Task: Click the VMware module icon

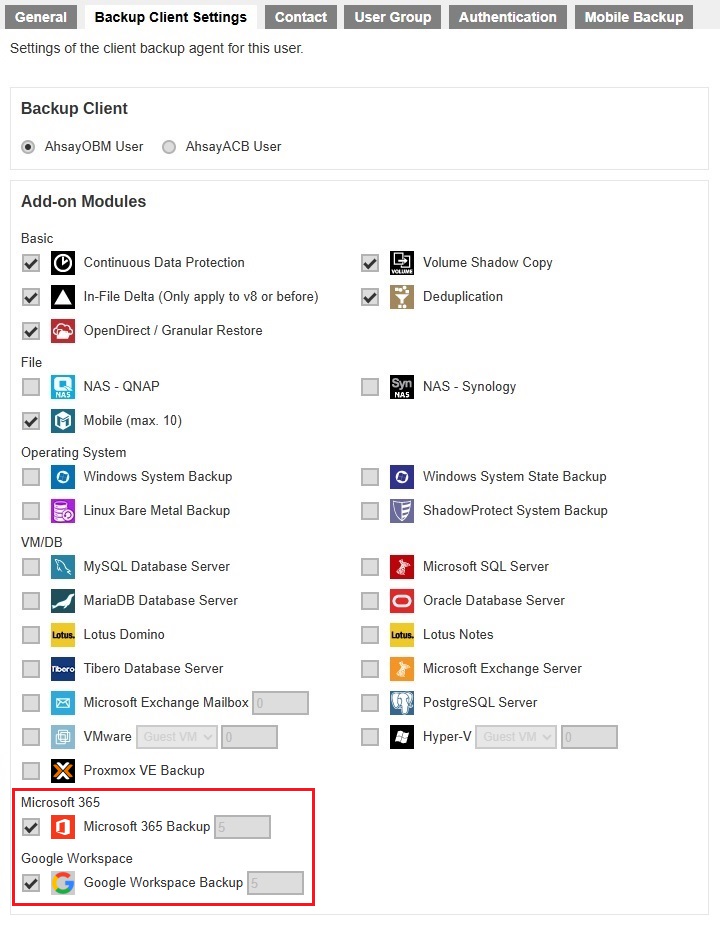Action: pyautogui.click(x=63, y=737)
